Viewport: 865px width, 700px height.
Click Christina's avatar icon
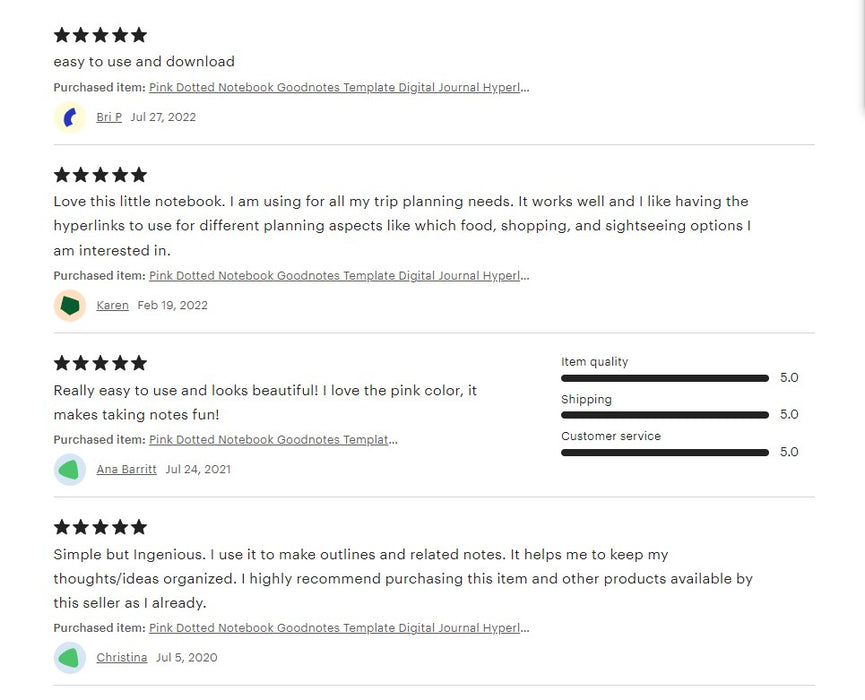[69, 657]
